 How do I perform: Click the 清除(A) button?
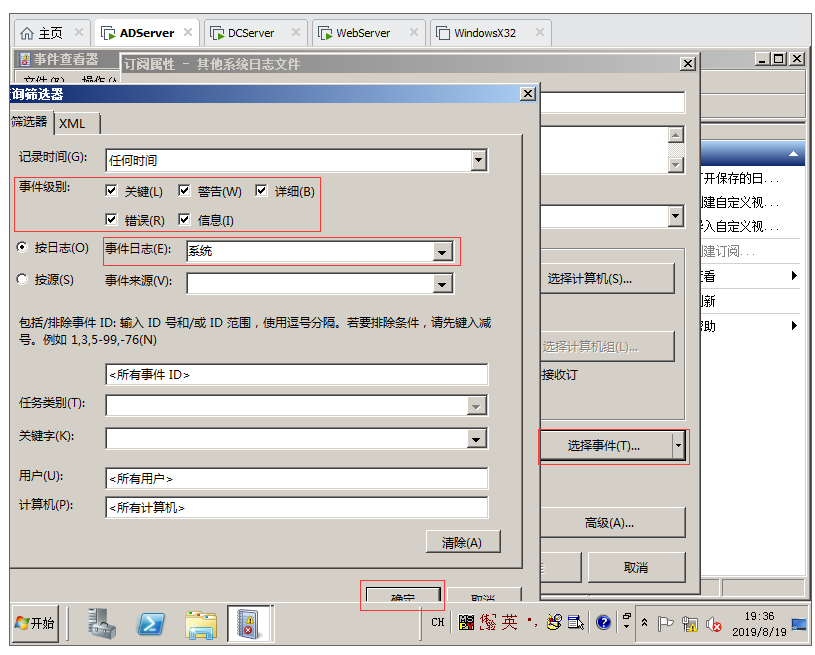[461, 542]
